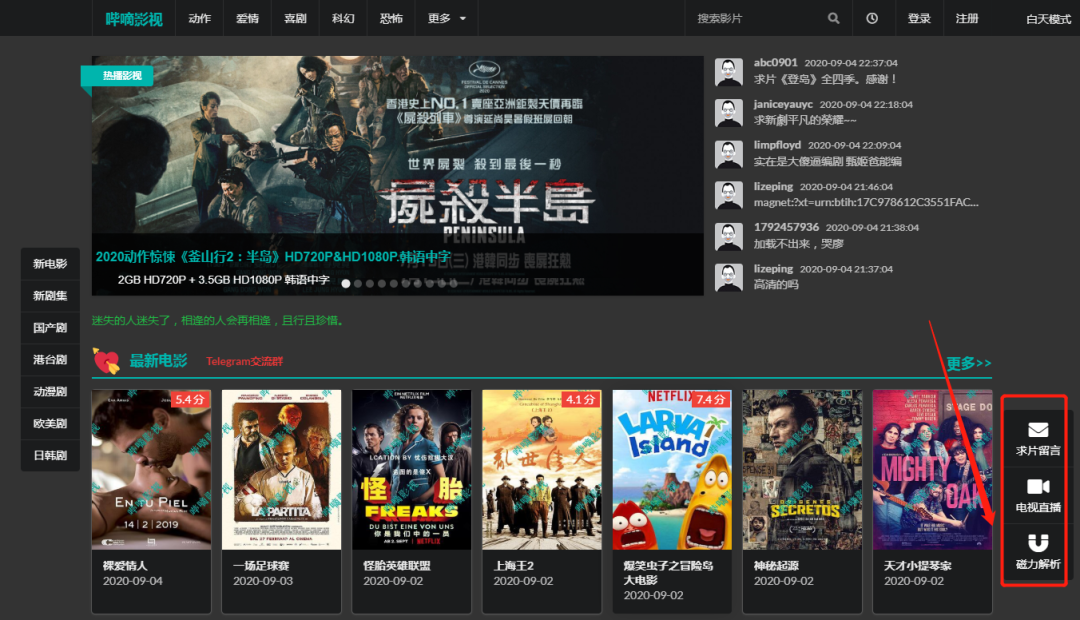The width and height of the screenshot is (1080, 620).
Task: Open the 天才小提琴家 movie poster
Action: click(x=933, y=470)
